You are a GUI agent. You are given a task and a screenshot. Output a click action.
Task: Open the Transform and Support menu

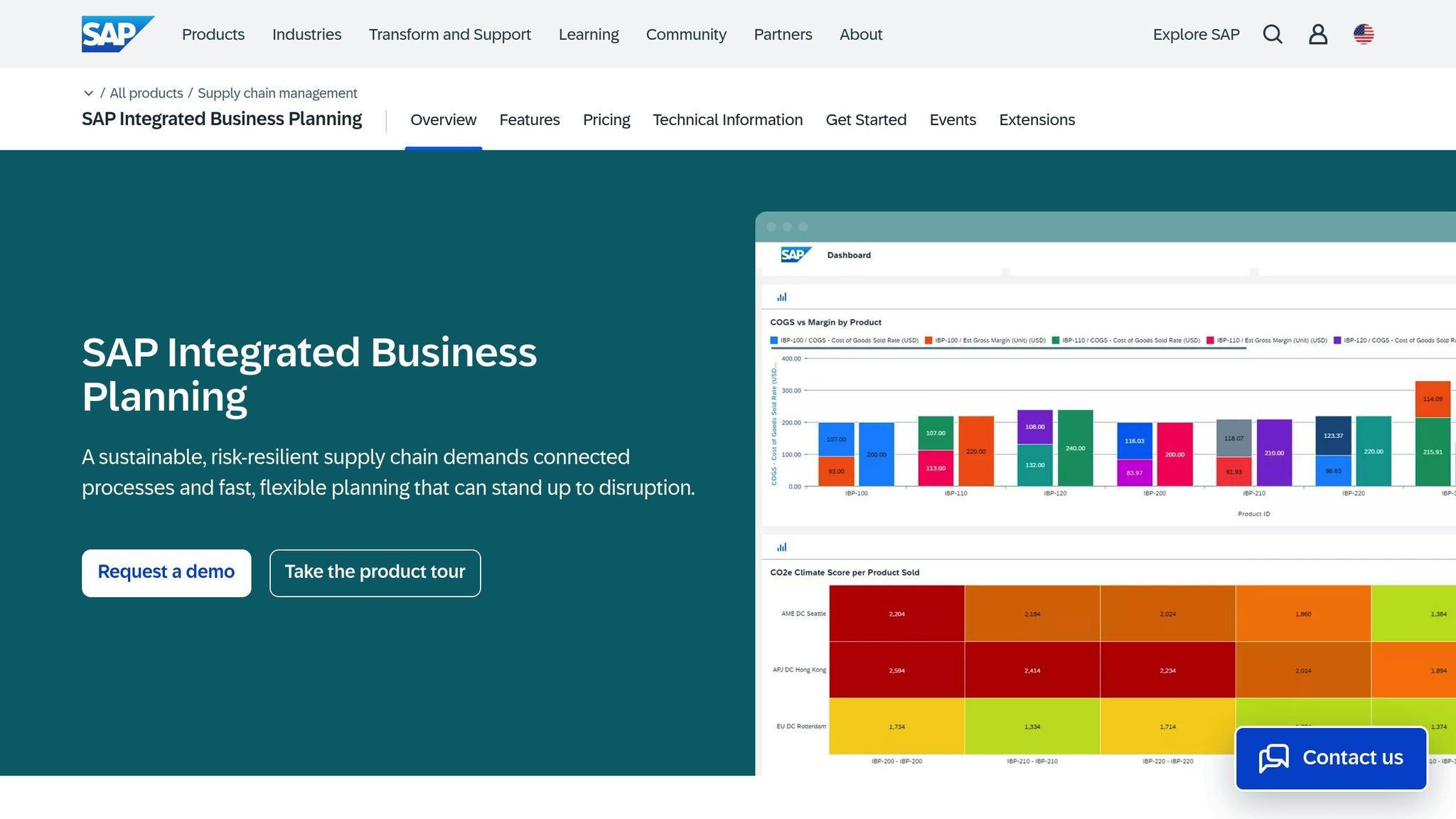[x=449, y=34]
